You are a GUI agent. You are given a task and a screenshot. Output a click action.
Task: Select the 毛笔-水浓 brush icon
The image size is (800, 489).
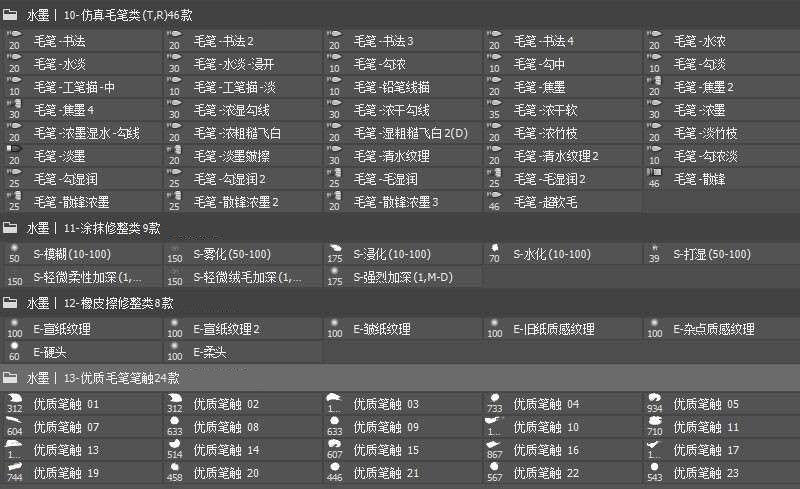(655, 40)
